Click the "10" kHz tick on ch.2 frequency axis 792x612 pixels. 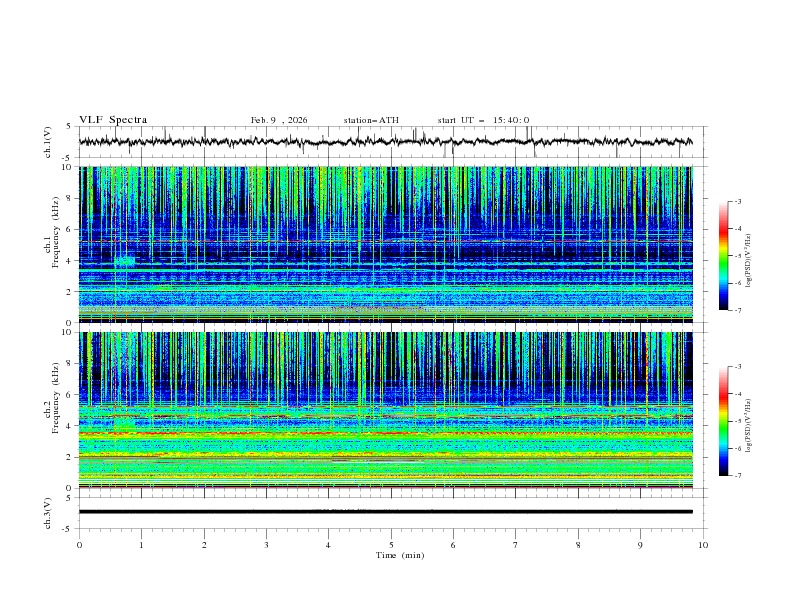[x=68, y=332]
